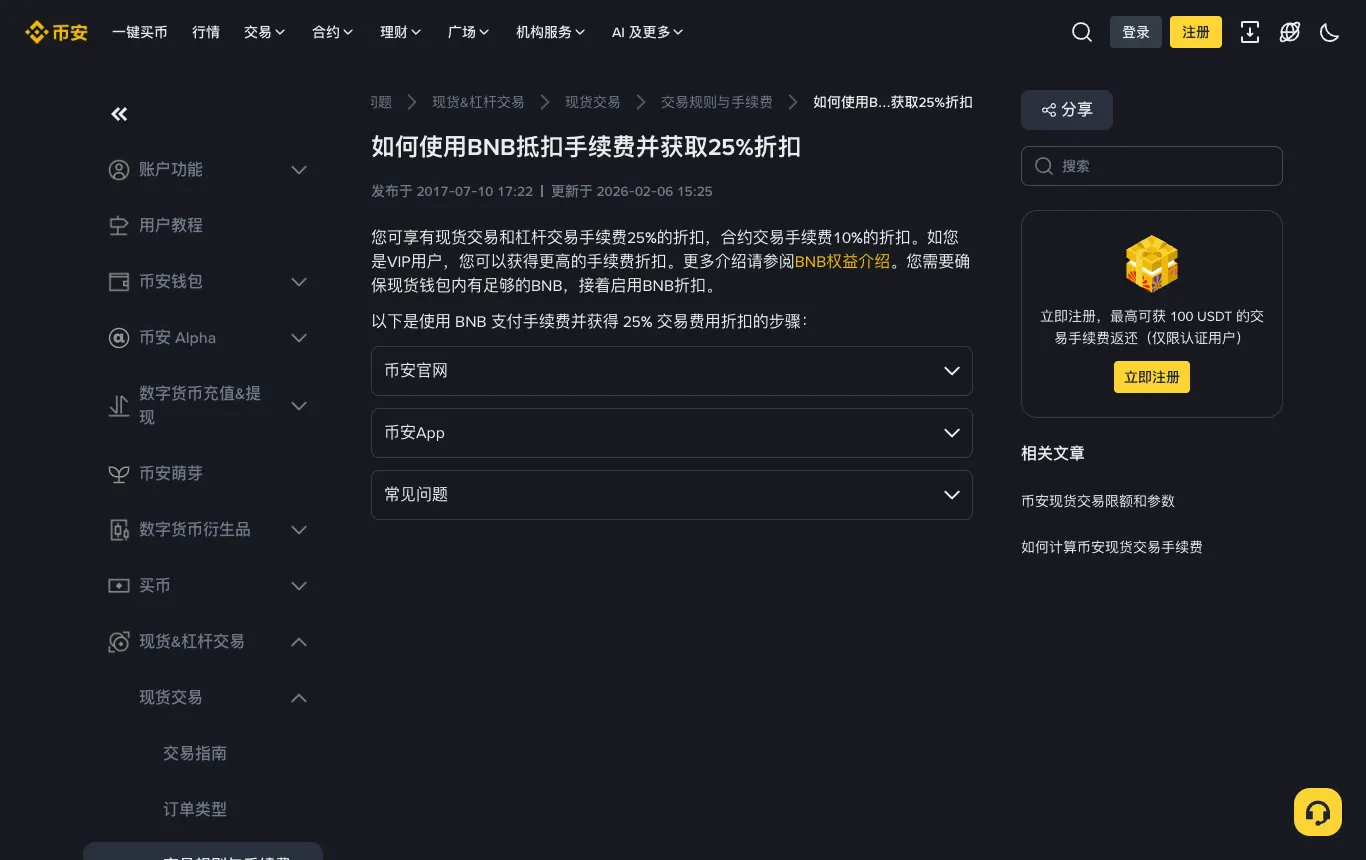Screen dimensions: 1366x860
Task: Click the 数字货币衍生品 derivatives icon
Action: (119, 530)
